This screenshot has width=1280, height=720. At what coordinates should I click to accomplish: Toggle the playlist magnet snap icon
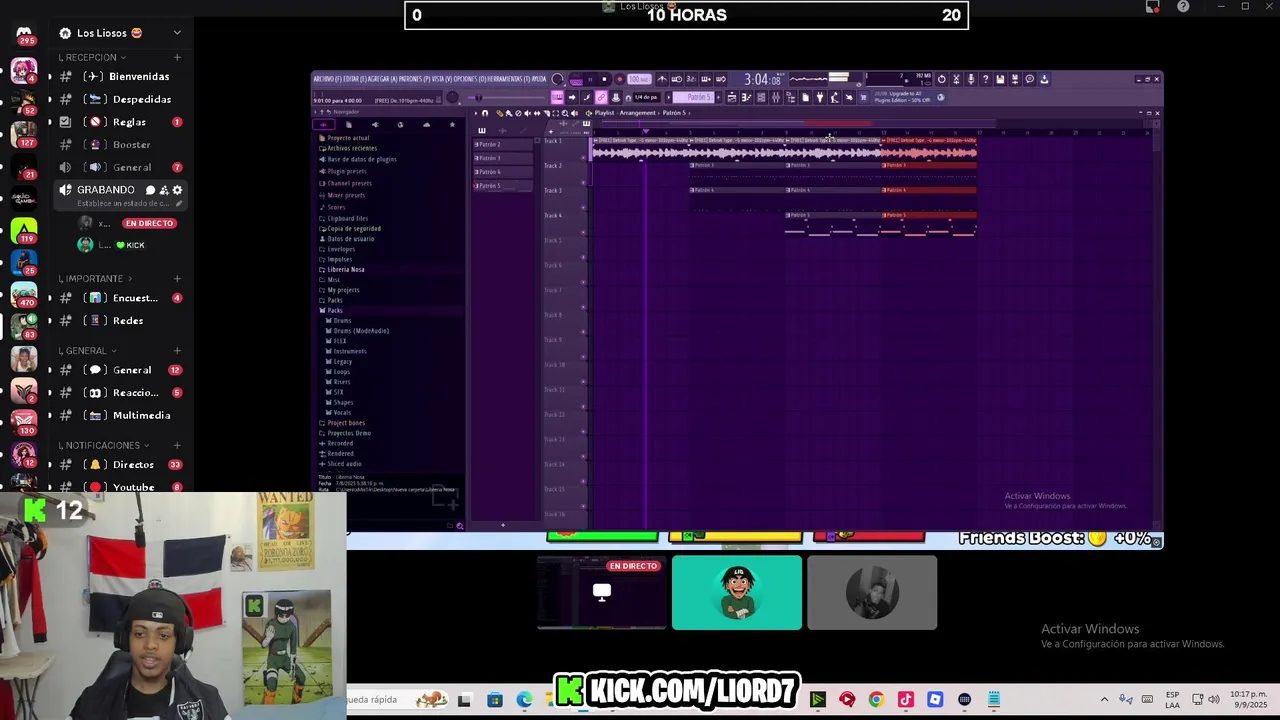tap(485, 113)
